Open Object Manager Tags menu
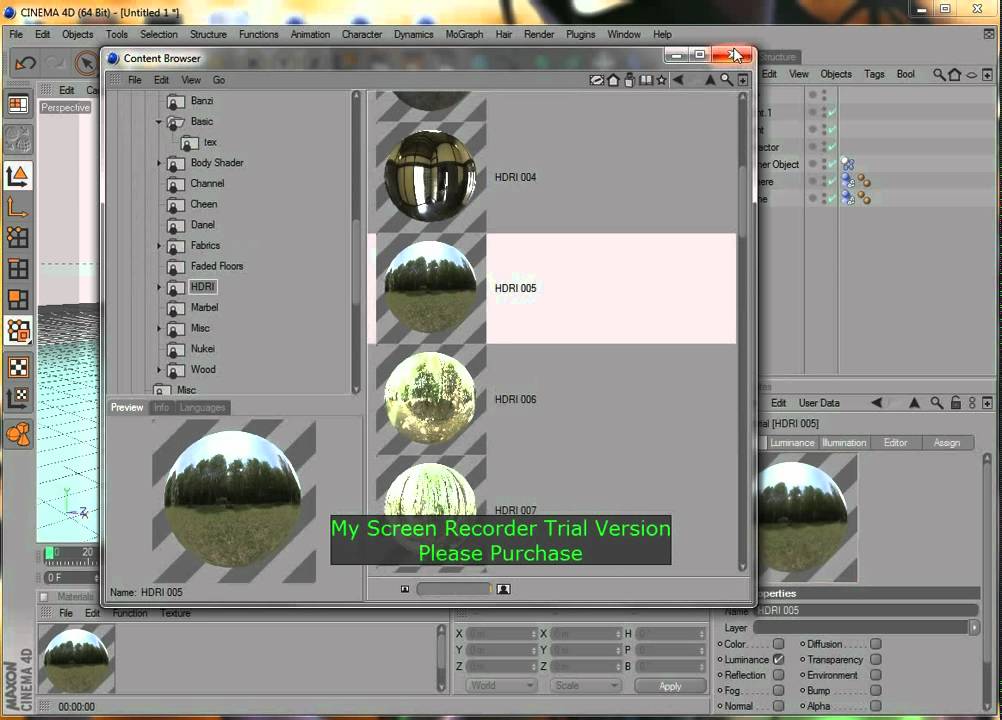Viewport: 1002px width, 720px height. pos(874,74)
